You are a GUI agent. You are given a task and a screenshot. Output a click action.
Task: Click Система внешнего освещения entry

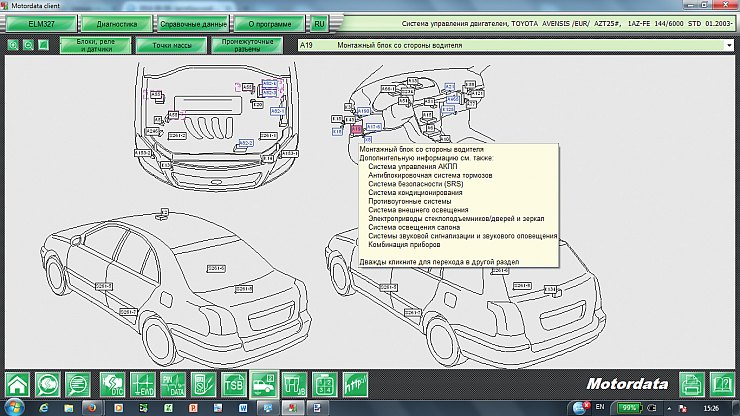pyautogui.click(x=418, y=210)
